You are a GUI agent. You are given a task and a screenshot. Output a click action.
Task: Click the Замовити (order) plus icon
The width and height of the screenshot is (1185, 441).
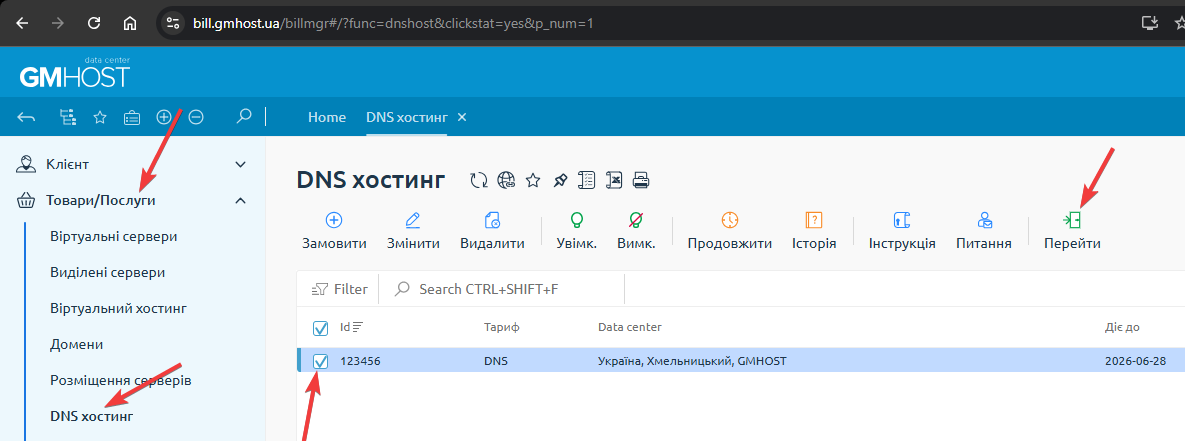tap(334, 220)
